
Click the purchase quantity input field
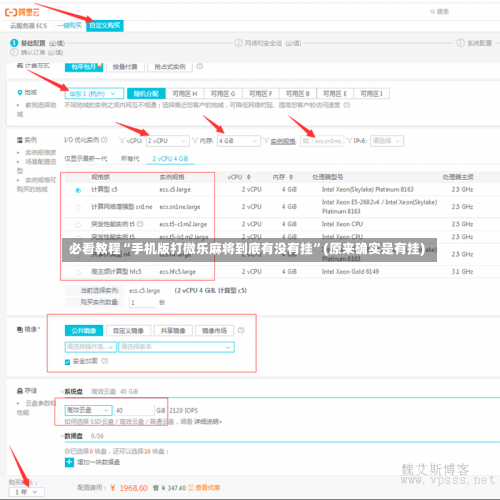(x=143, y=302)
